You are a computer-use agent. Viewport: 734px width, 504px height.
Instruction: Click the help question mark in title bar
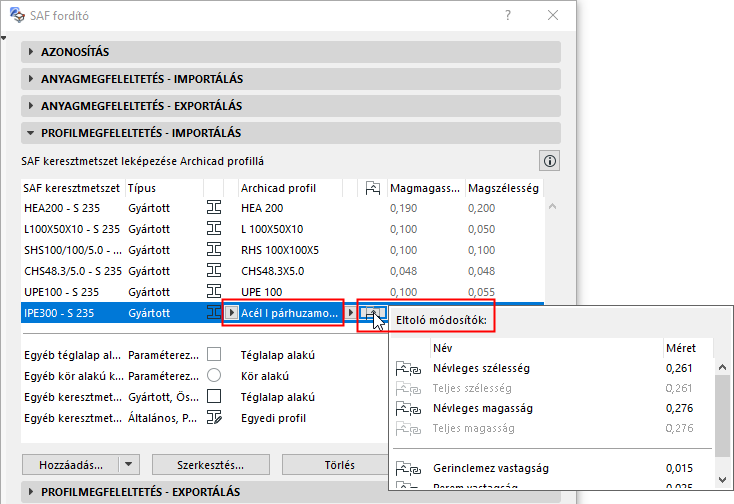(x=508, y=15)
